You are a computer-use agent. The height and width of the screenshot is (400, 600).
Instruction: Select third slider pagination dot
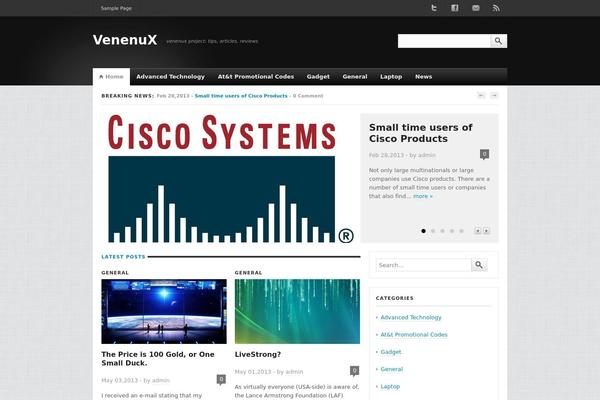[442, 231]
